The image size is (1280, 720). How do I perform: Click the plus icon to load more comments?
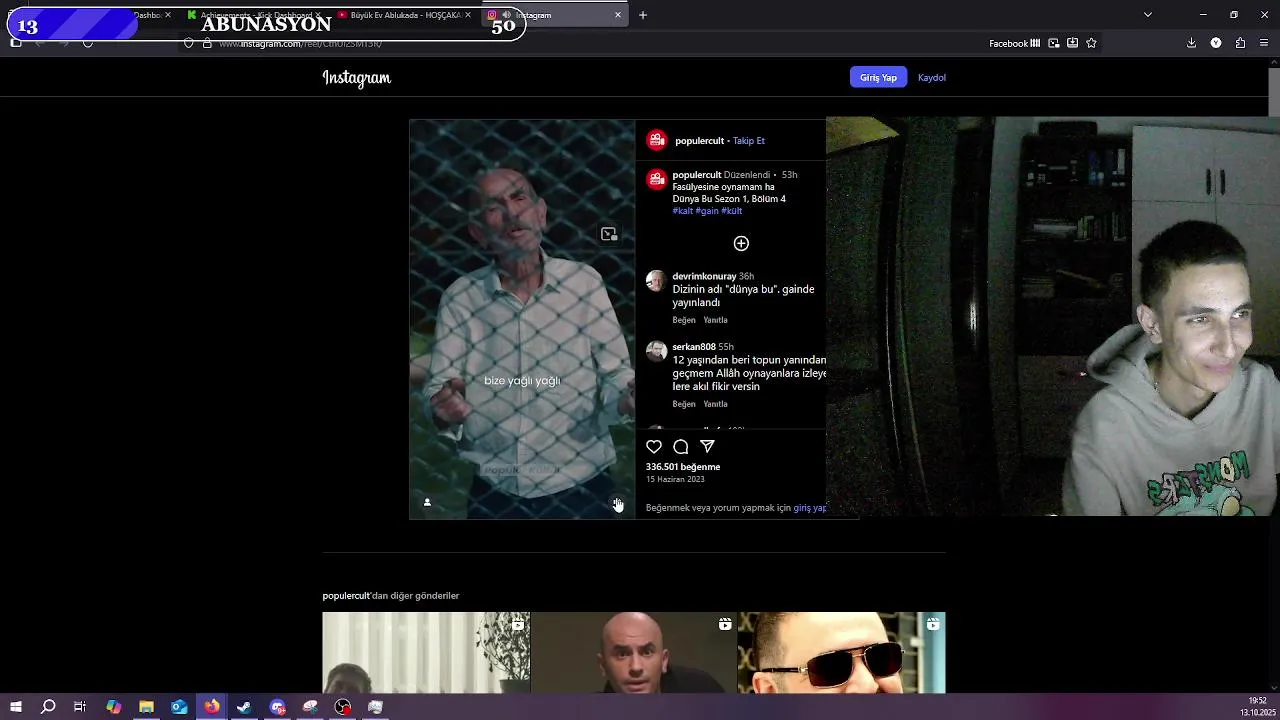[741, 243]
